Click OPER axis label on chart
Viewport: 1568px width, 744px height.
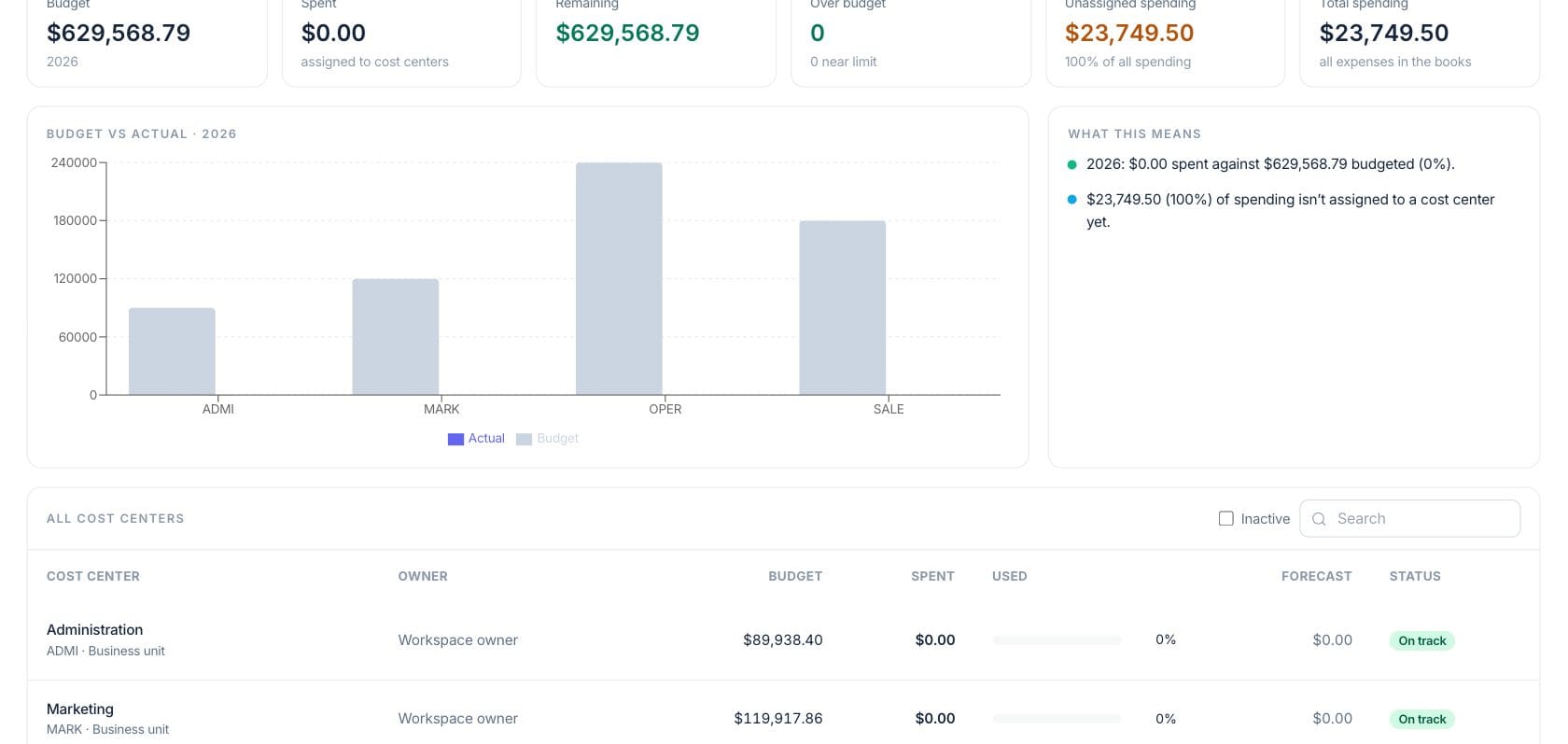665,409
